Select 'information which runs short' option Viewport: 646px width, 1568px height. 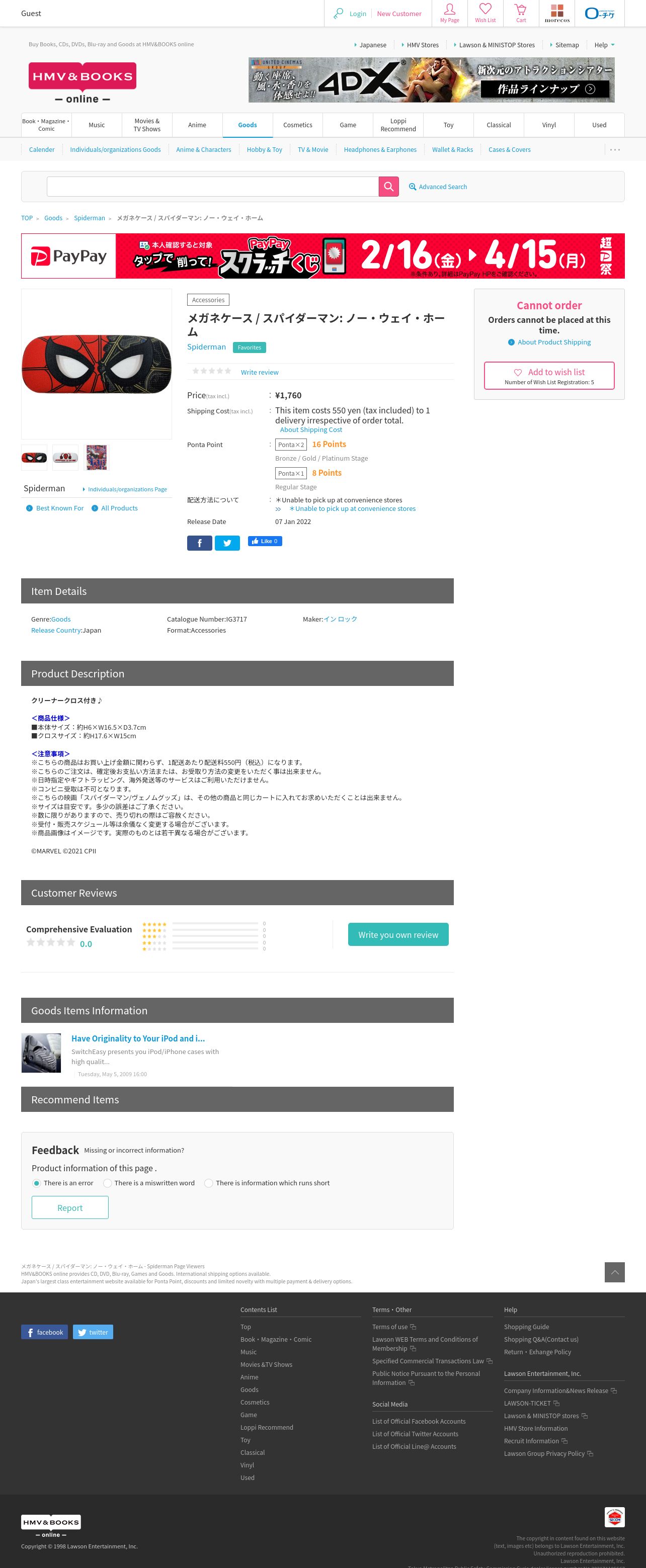click(209, 1183)
